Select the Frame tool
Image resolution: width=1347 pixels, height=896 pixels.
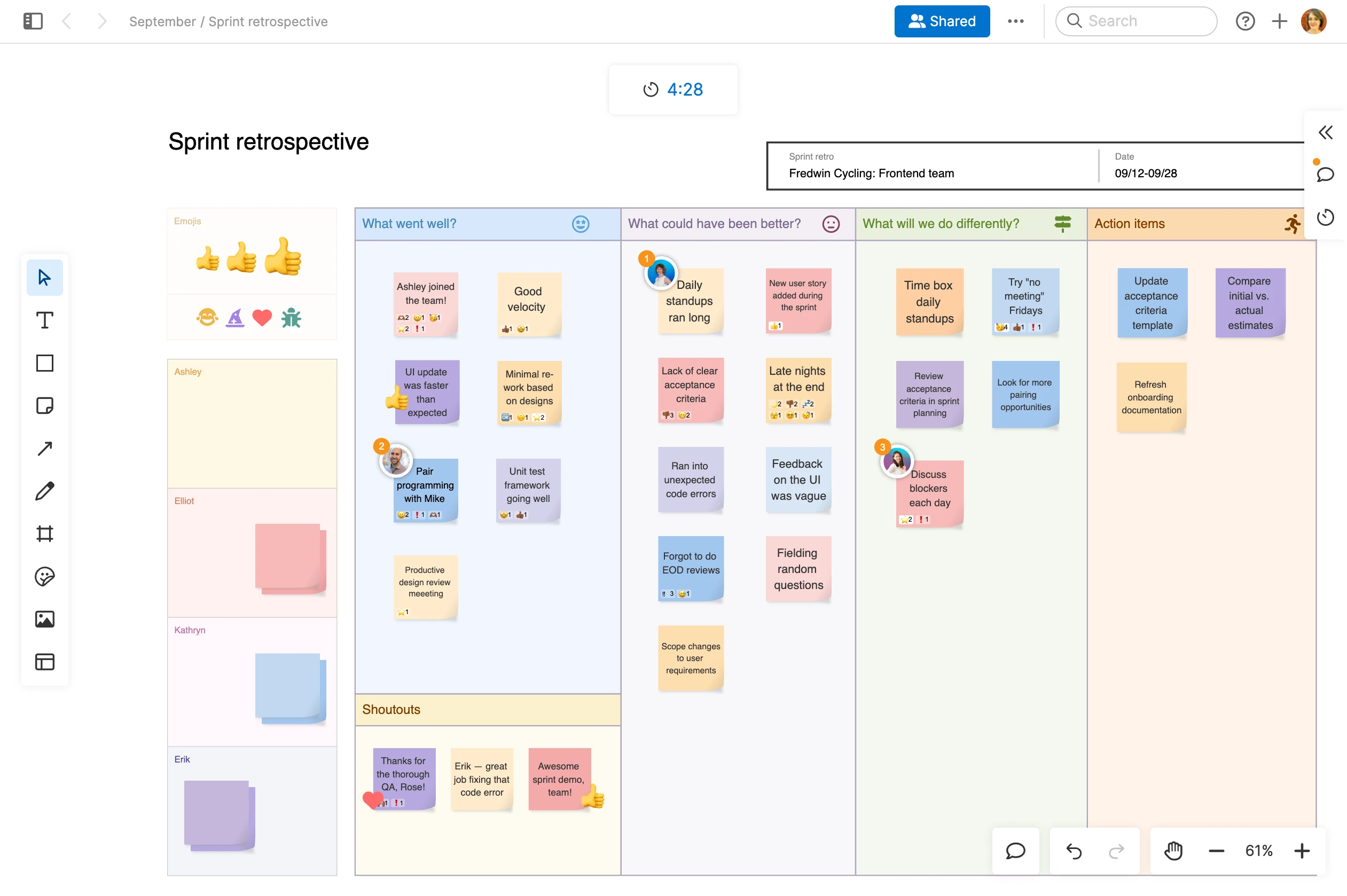[44, 534]
